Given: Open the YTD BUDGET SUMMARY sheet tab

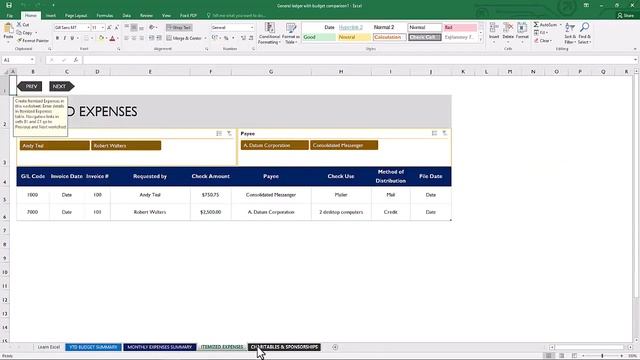Looking at the screenshot, I should (93, 347).
